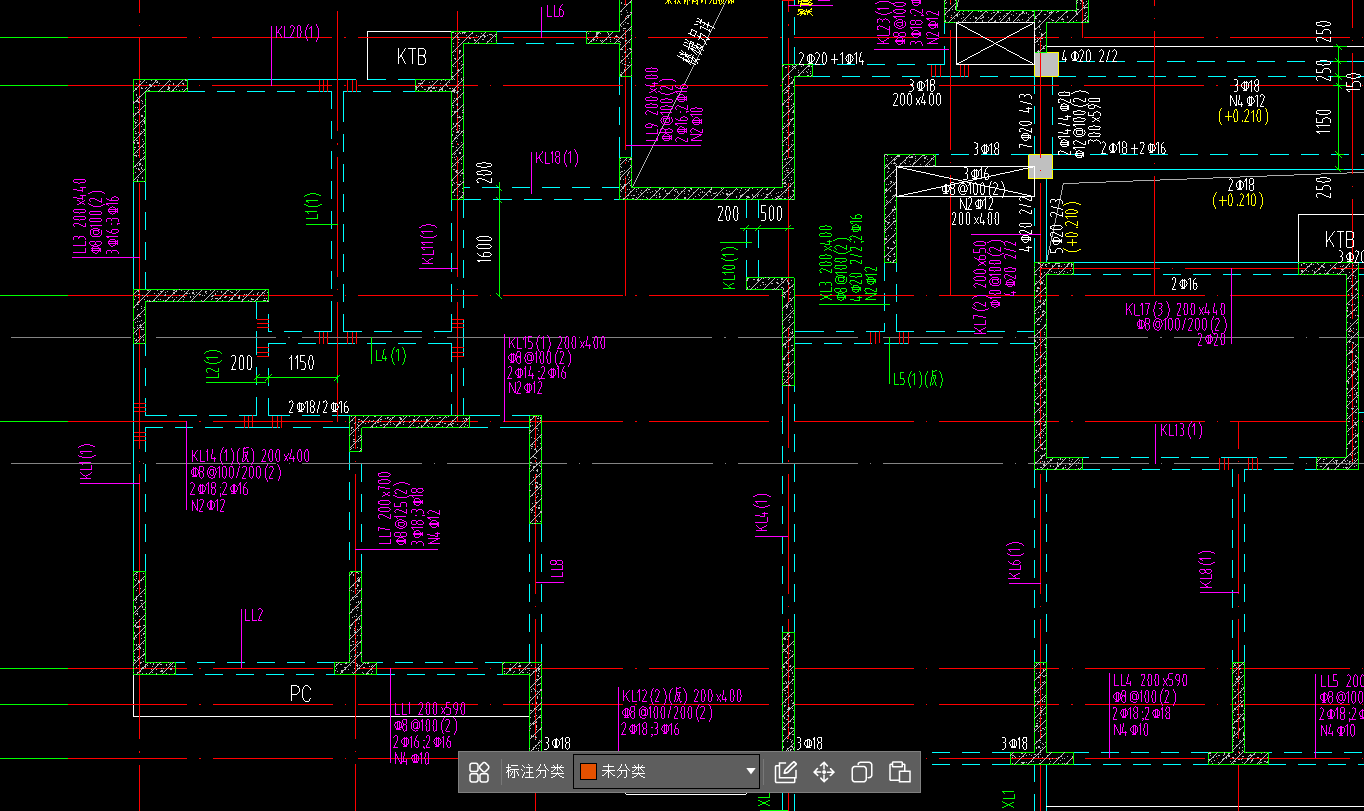This screenshot has height=811, width=1364.
Task: Select beam label LL6
Action: 555,12
